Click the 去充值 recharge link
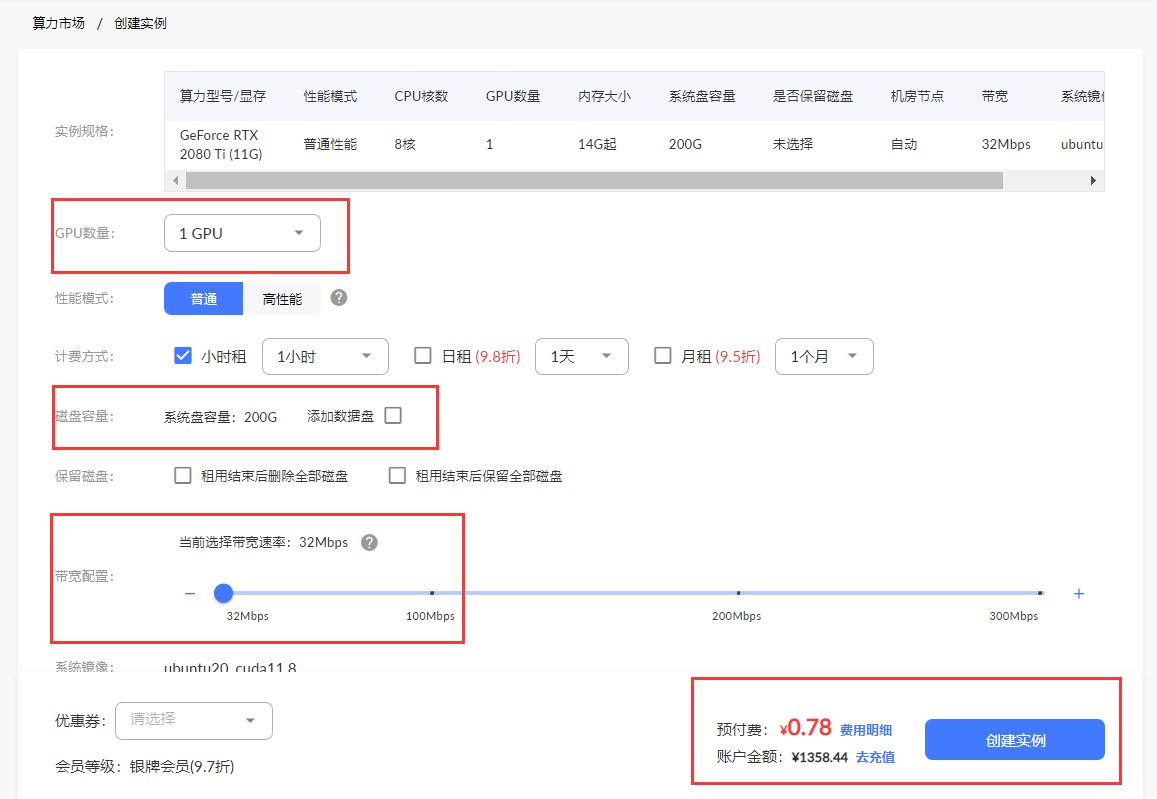This screenshot has width=1157, height=799. [875, 758]
